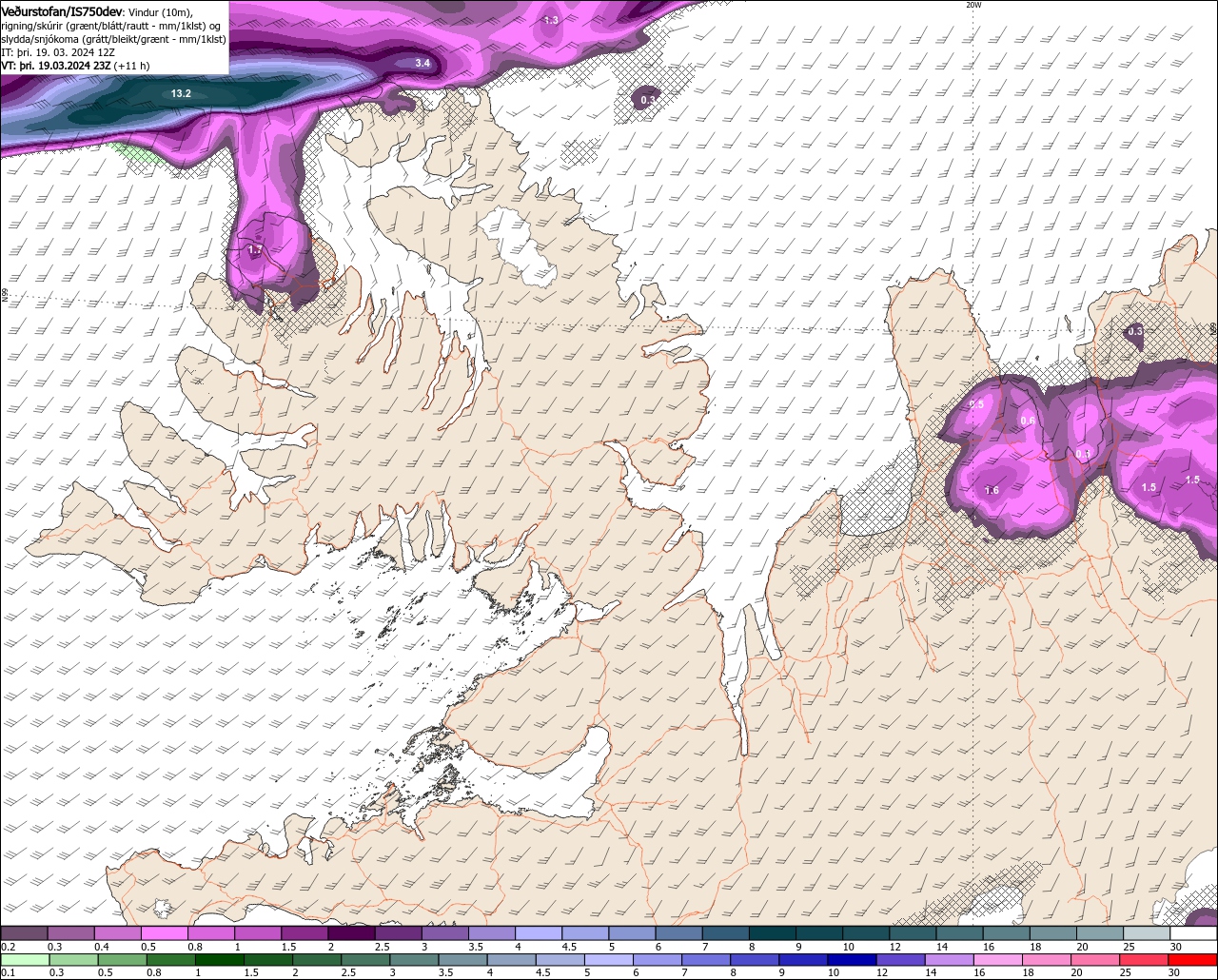
Task: Click lower scale pale green swatch between 0.1 and 0.3
Action: [25, 960]
